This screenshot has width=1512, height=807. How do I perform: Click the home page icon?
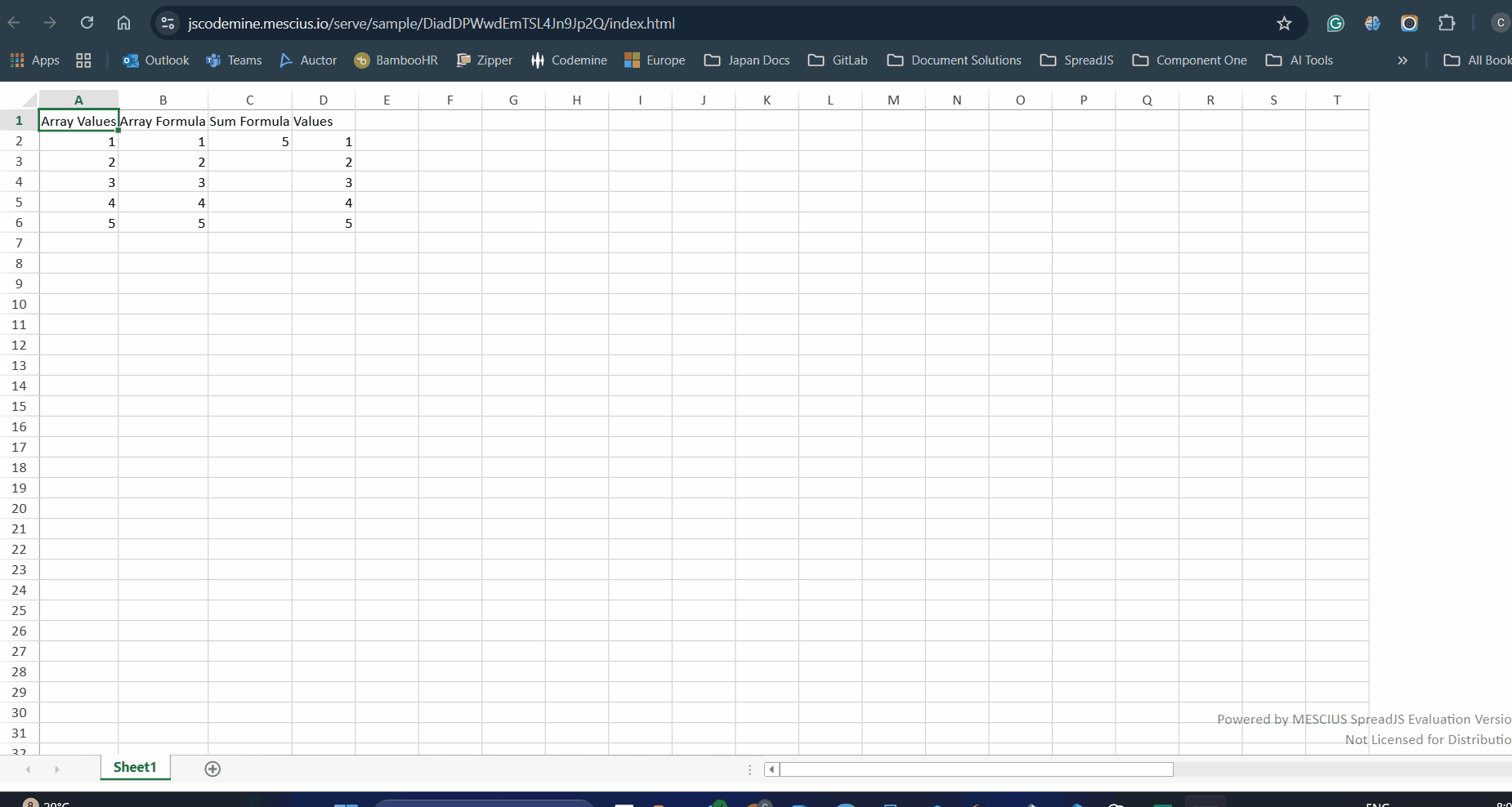[x=123, y=23]
